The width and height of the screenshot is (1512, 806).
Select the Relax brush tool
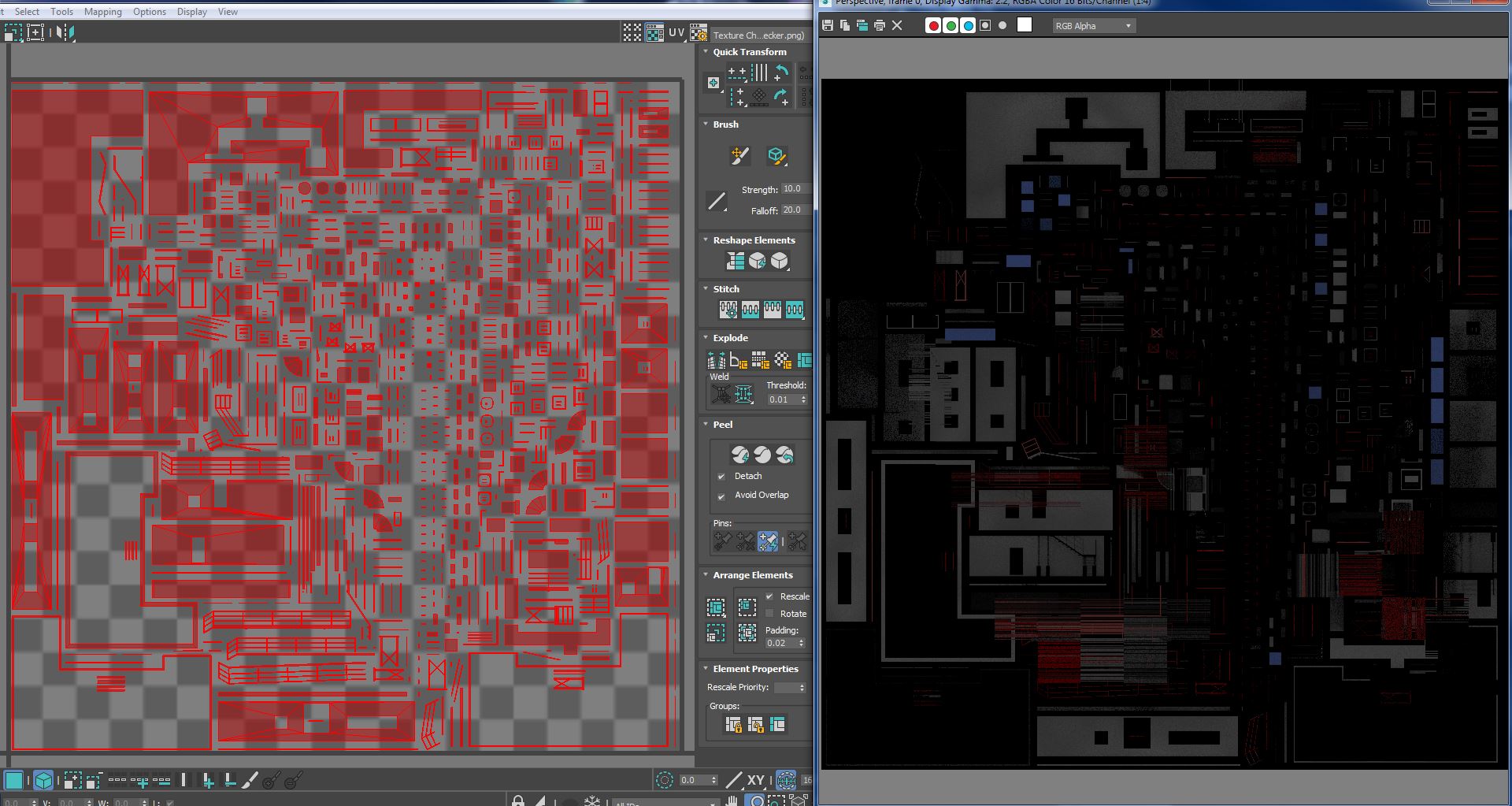pos(776,155)
